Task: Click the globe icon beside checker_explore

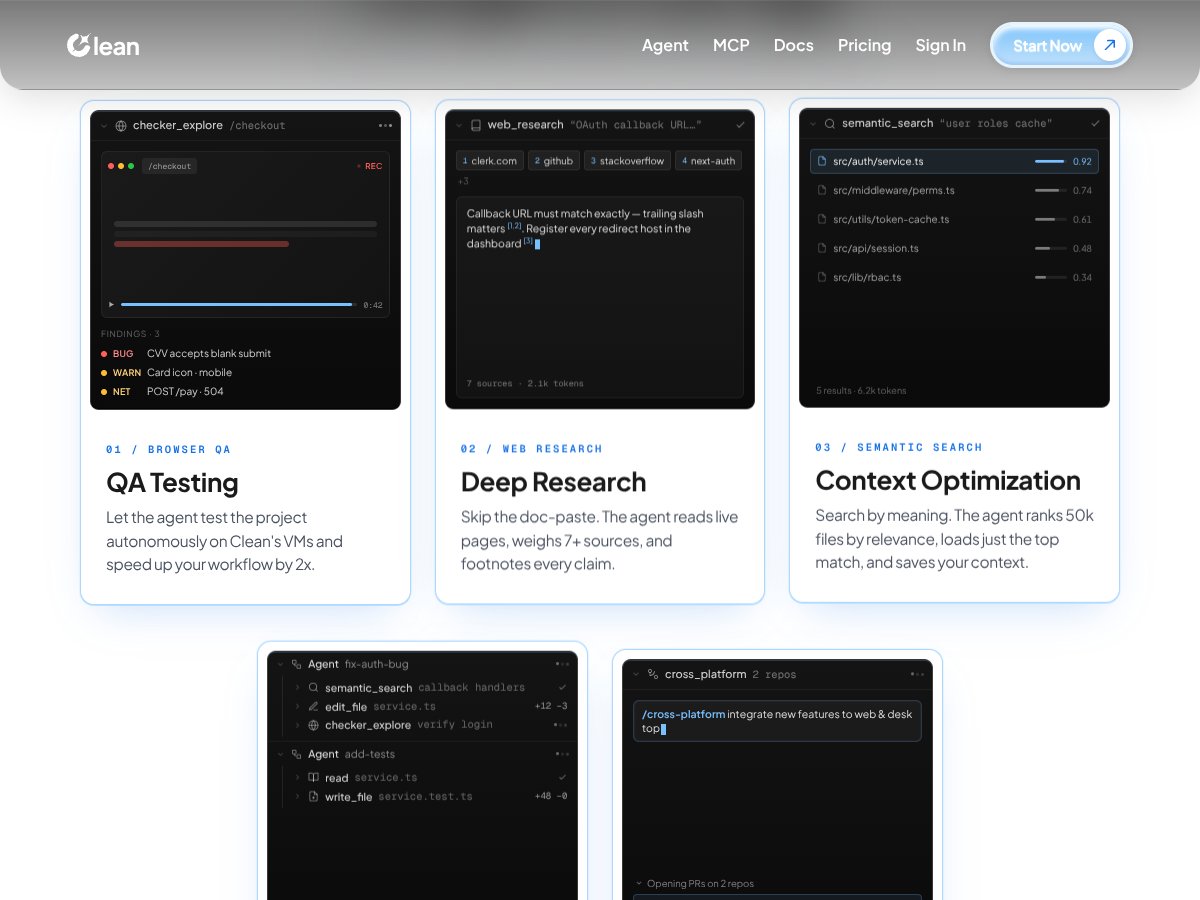Action: (x=121, y=126)
